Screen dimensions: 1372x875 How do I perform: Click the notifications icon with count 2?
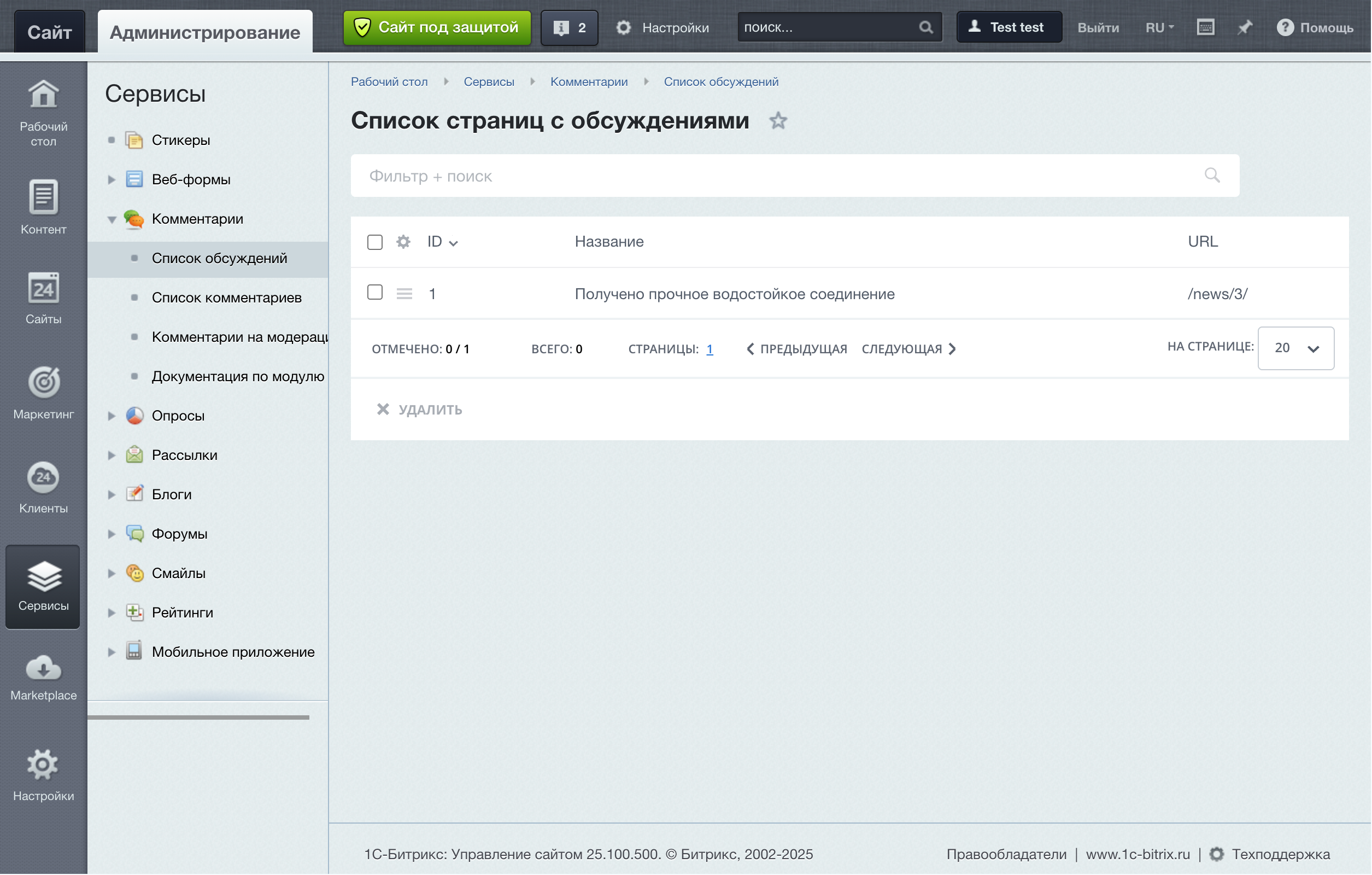pos(569,27)
